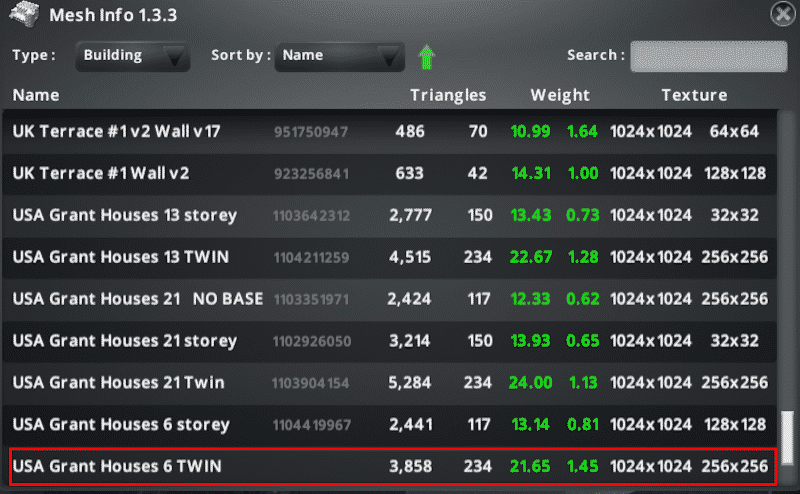The width and height of the screenshot is (800, 494).
Task: Click the green sort direction arrow
Action: [x=427, y=57]
